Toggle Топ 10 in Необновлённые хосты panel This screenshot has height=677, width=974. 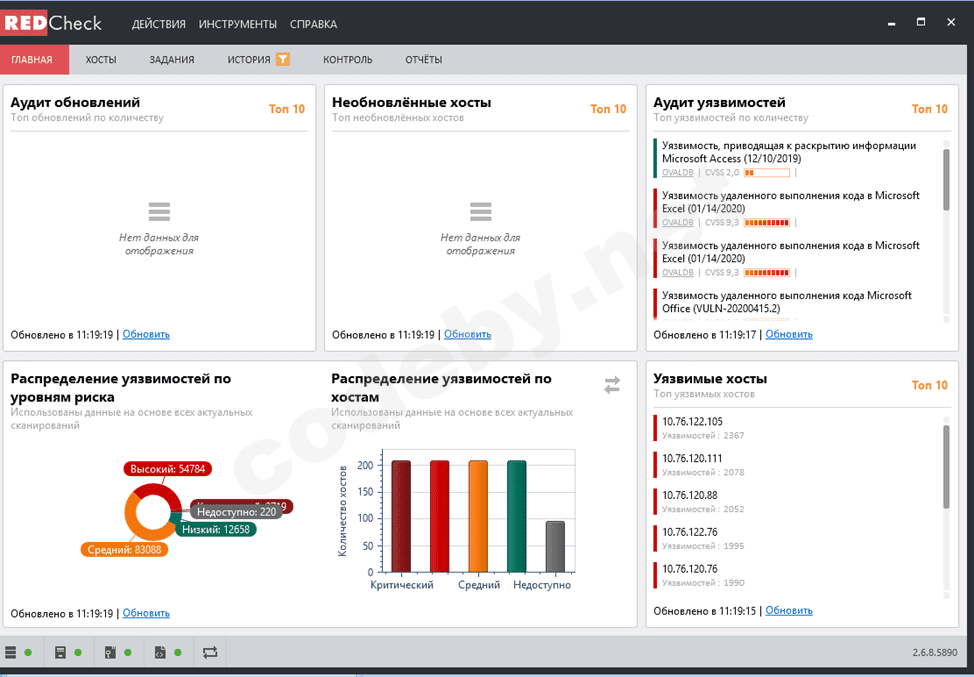pos(608,109)
